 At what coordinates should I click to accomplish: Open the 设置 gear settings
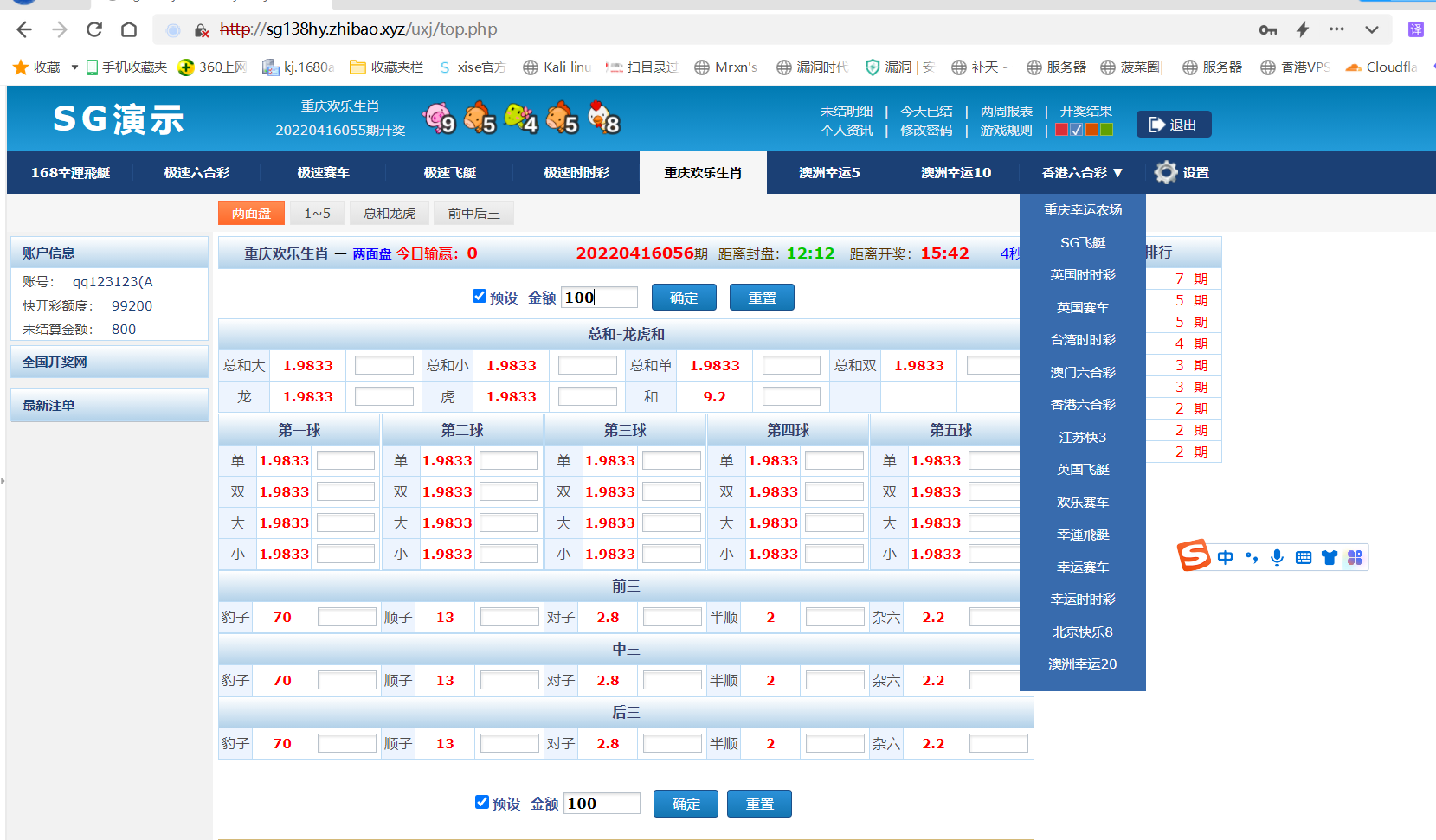[x=1182, y=172]
